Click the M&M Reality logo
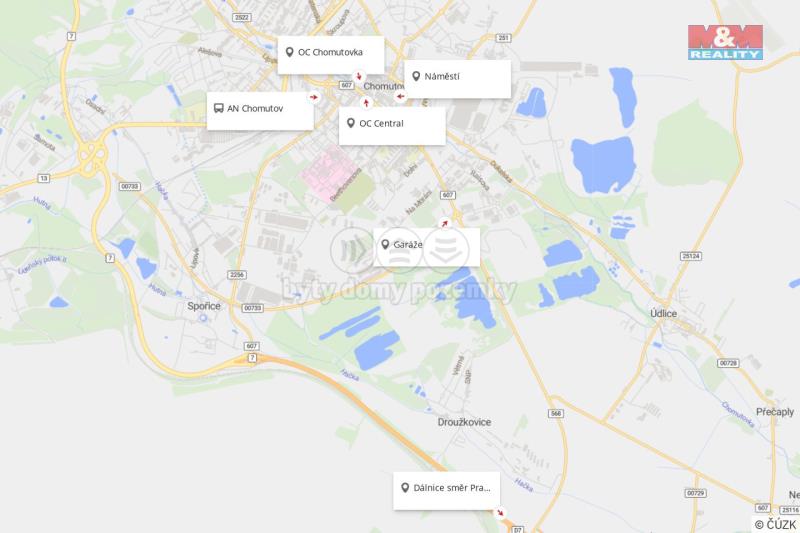 click(x=725, y=42)
